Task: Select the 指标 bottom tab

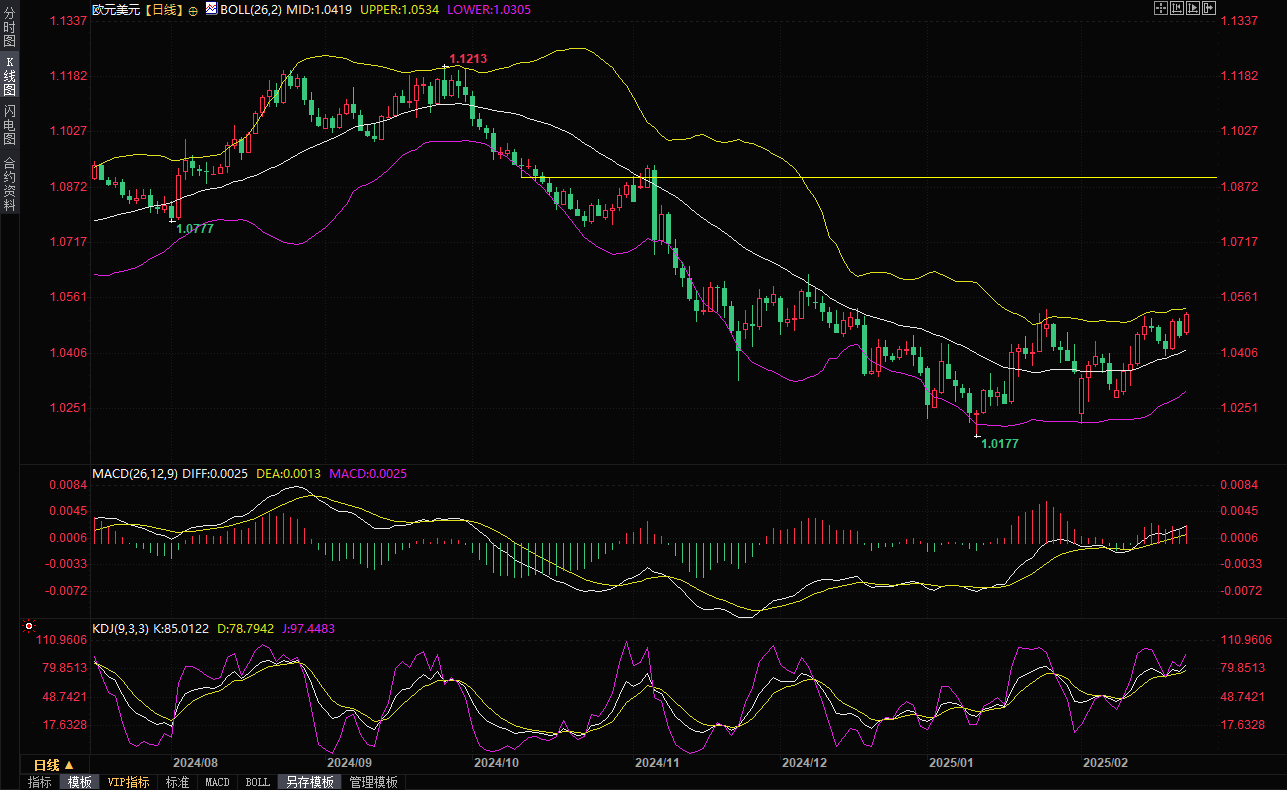Action: (40, 782)
